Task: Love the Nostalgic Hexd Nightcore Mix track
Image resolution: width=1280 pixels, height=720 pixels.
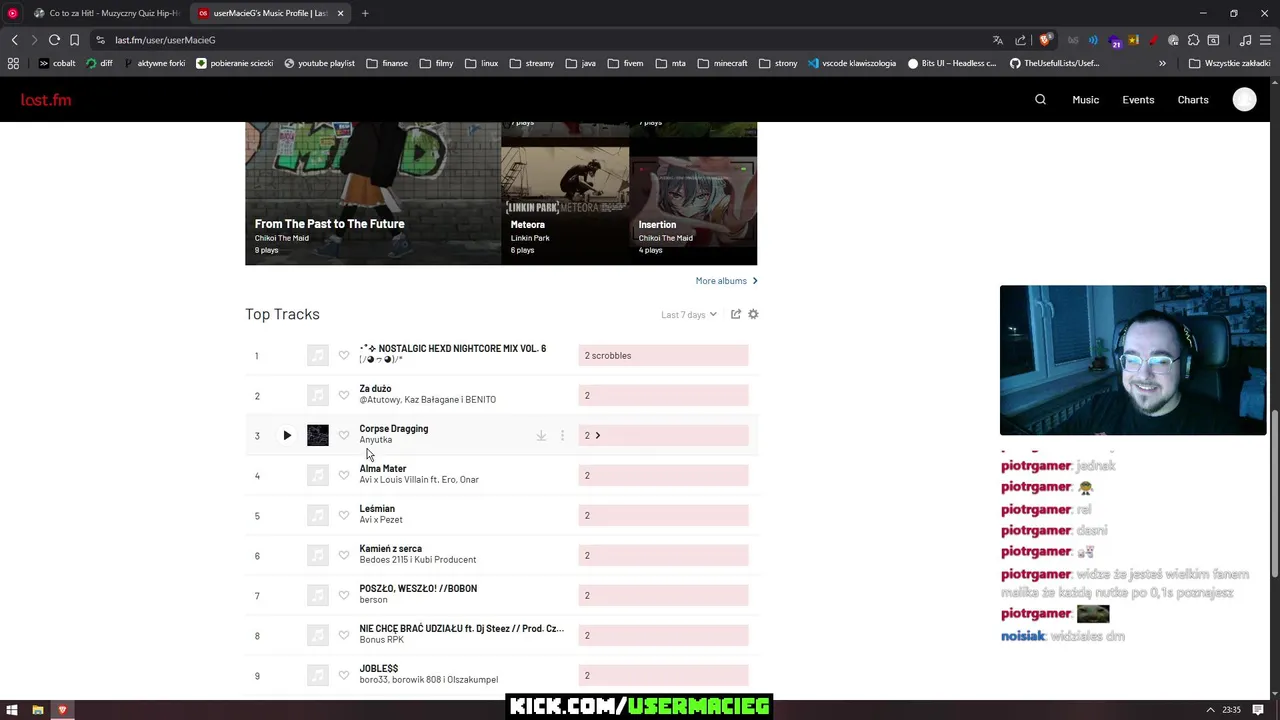Action: click(x=344, y=355)
